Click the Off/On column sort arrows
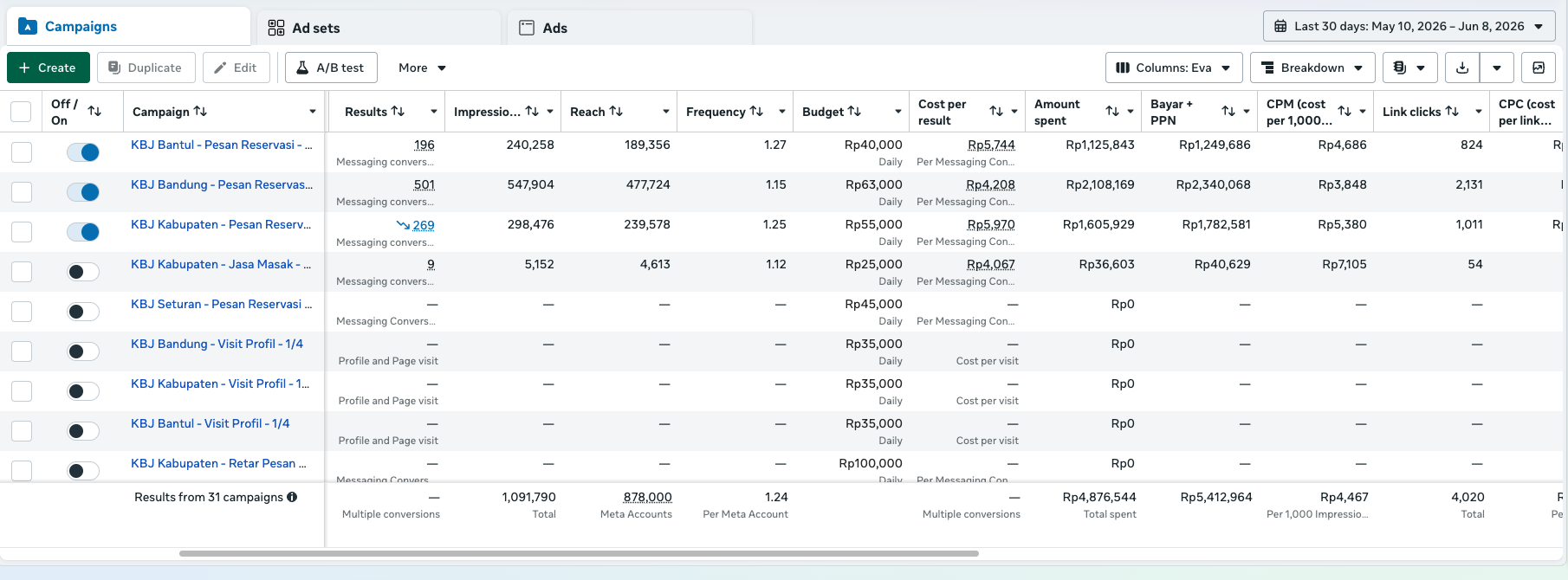The width and height of the screenshot is (1568, 580). pos(94,111)
